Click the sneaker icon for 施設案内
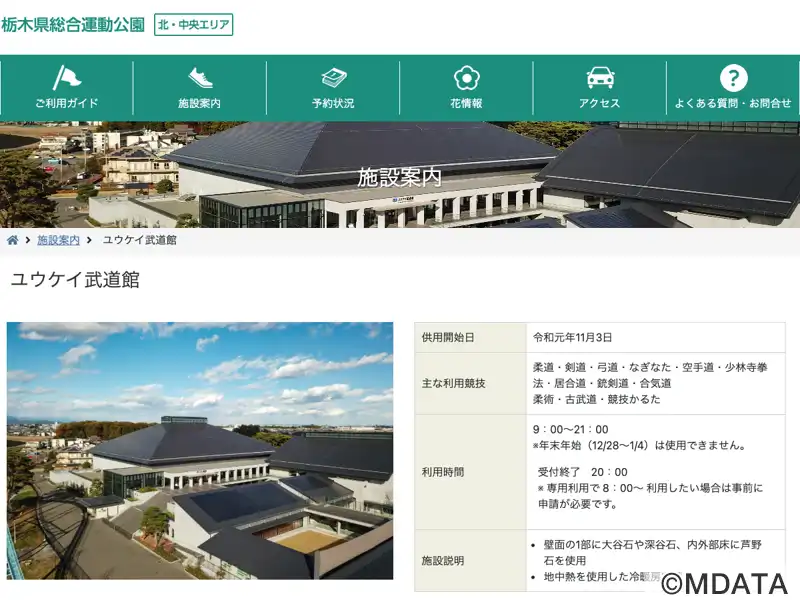 [x=200, y=78]
